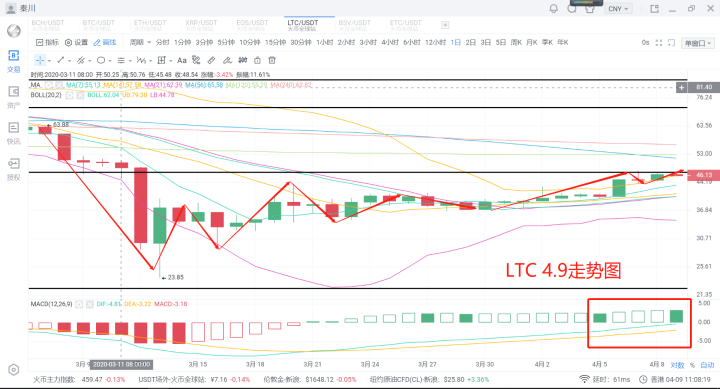
Task: Open the CNY currency dropdown
Action: coord(618,9)
